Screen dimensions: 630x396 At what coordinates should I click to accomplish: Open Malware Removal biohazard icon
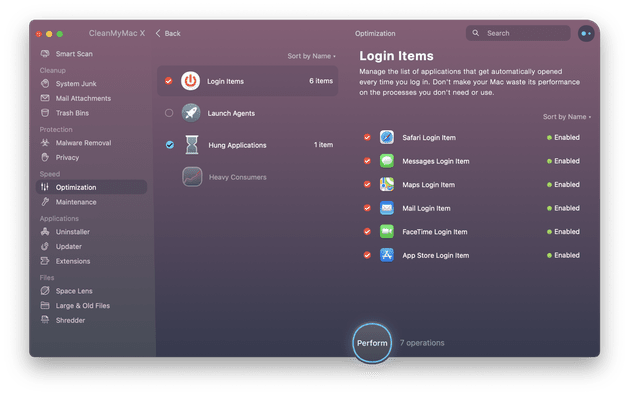[x=45, y=143]
